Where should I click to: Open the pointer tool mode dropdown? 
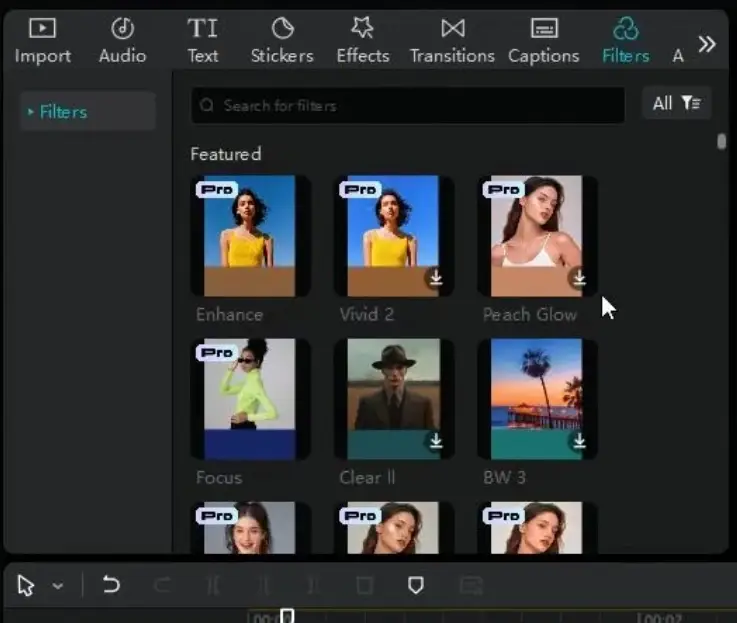click(58, 586)
